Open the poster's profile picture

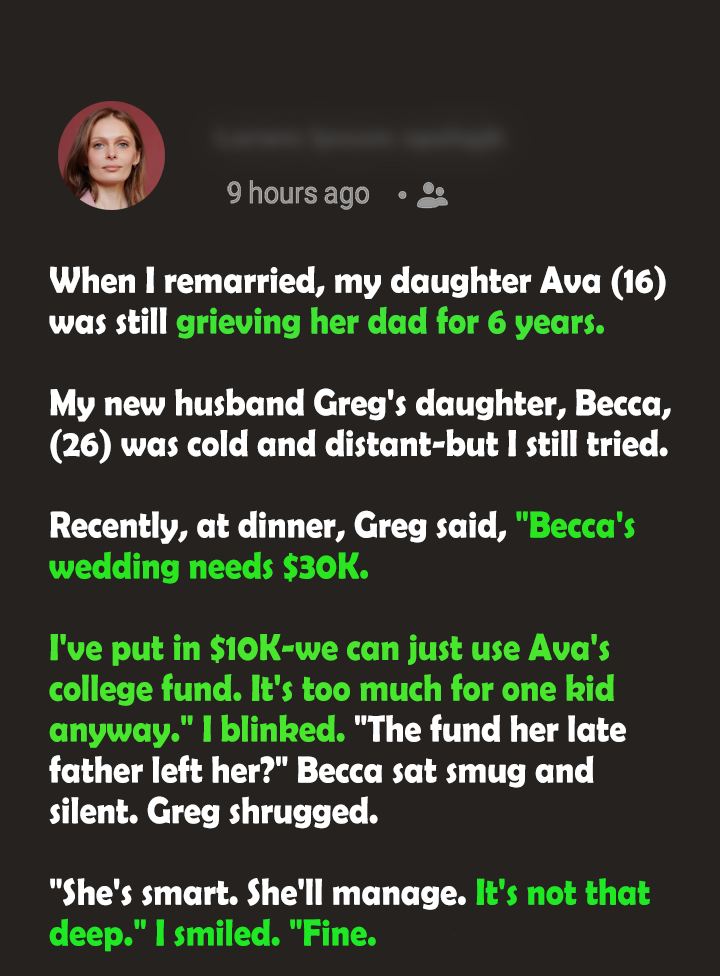pos(111,155)
